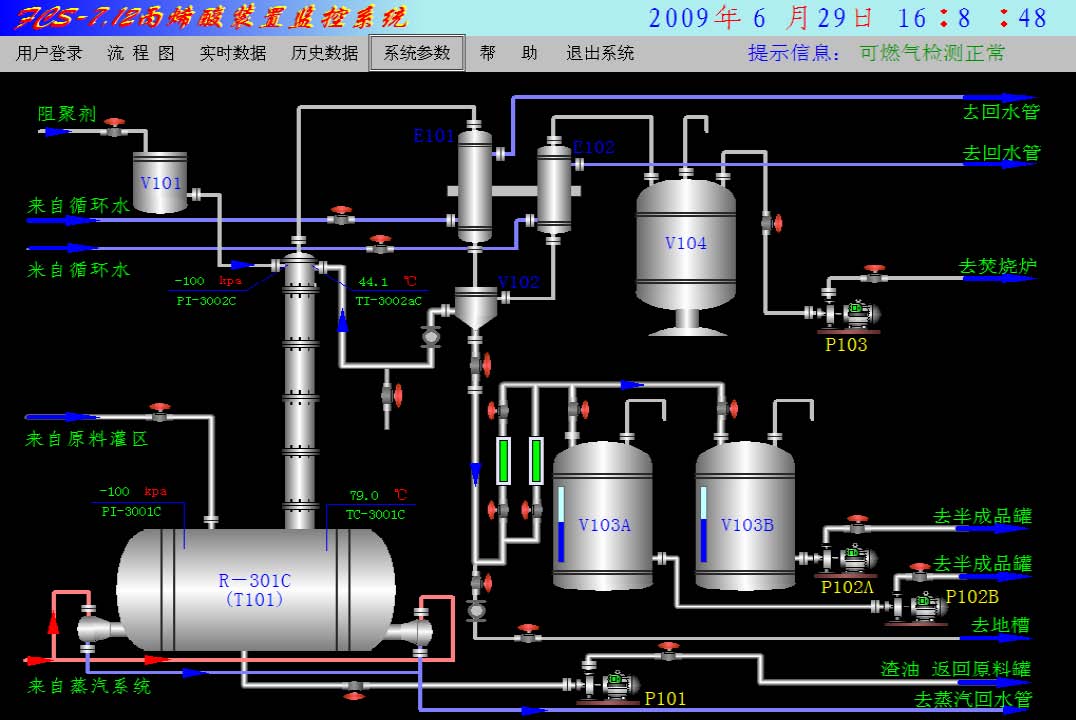
Task: Click the 44.1 ℃ temperature reading
Action: click(387, 281)
